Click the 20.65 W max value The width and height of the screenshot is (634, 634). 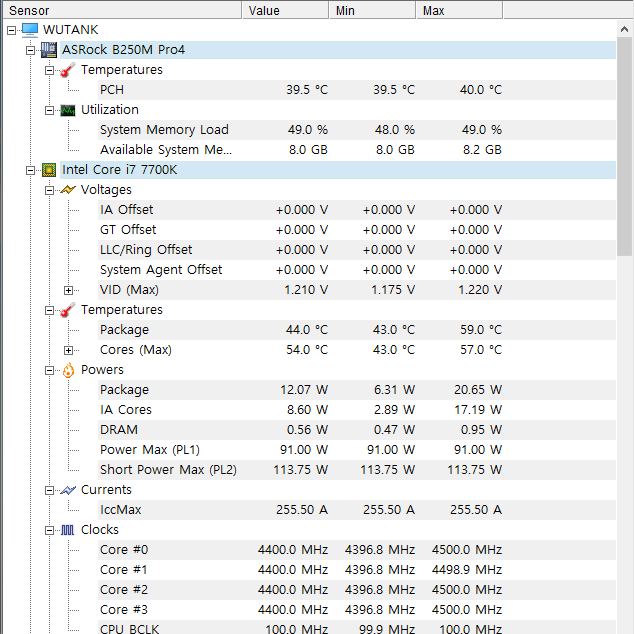click(x=478, y=390)
